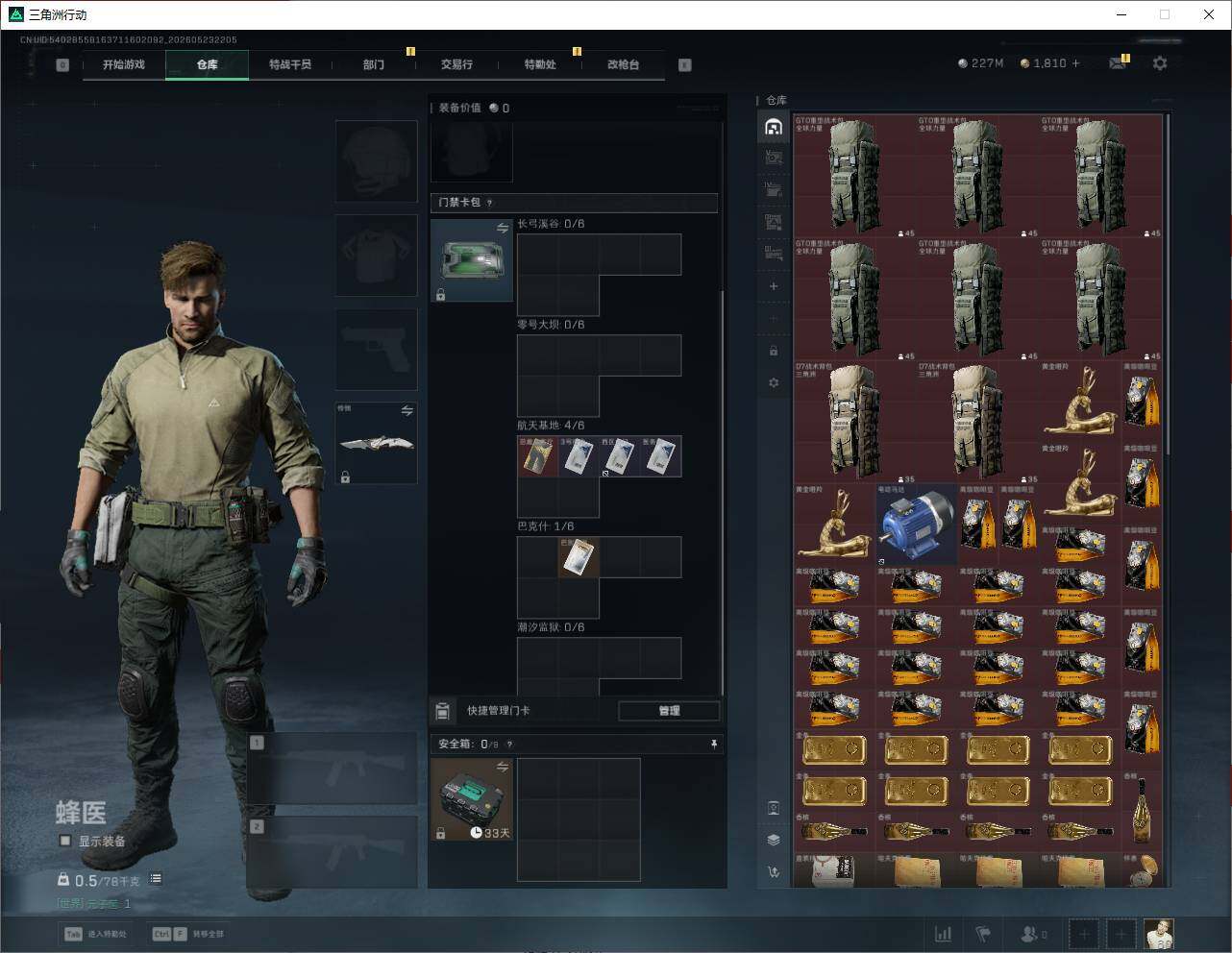Click the 航天基地: 4/6 label

click(551, 426)
